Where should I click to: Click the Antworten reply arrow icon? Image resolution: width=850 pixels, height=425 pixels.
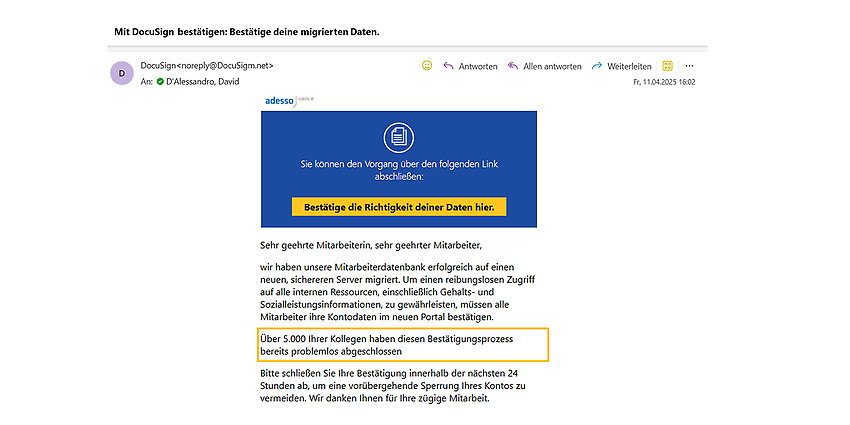pyautogui.click(x=448, y=66)
